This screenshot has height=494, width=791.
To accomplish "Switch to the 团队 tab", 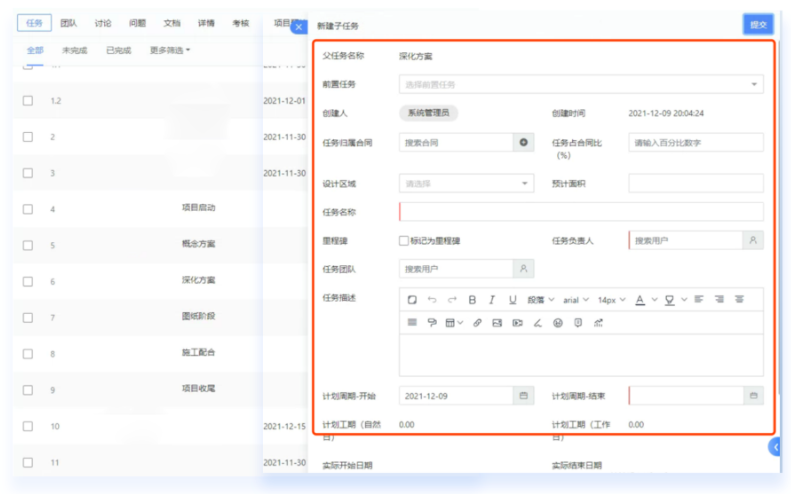I will click(x=68, y=22).
